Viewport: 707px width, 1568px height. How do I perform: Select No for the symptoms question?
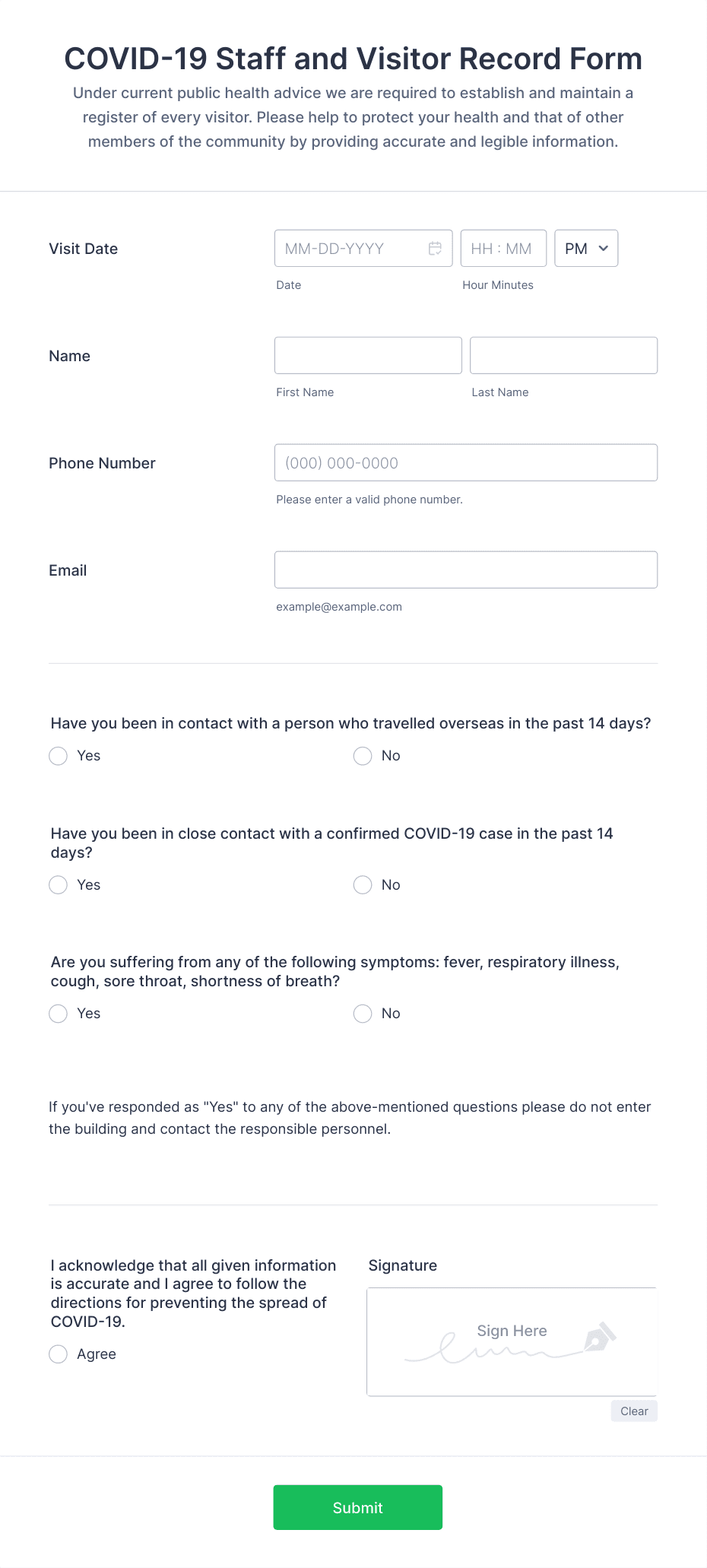[x=363, y=1014]
